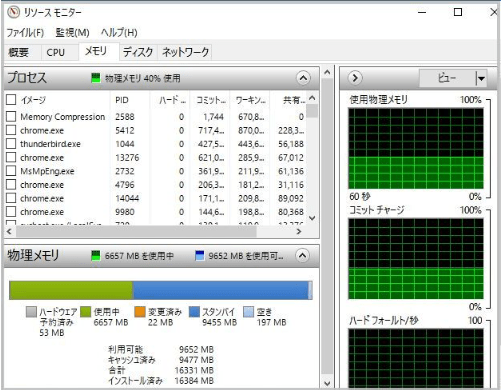
Task: Click the 利用可能 9652 MB value
Action: click(196, 349)
